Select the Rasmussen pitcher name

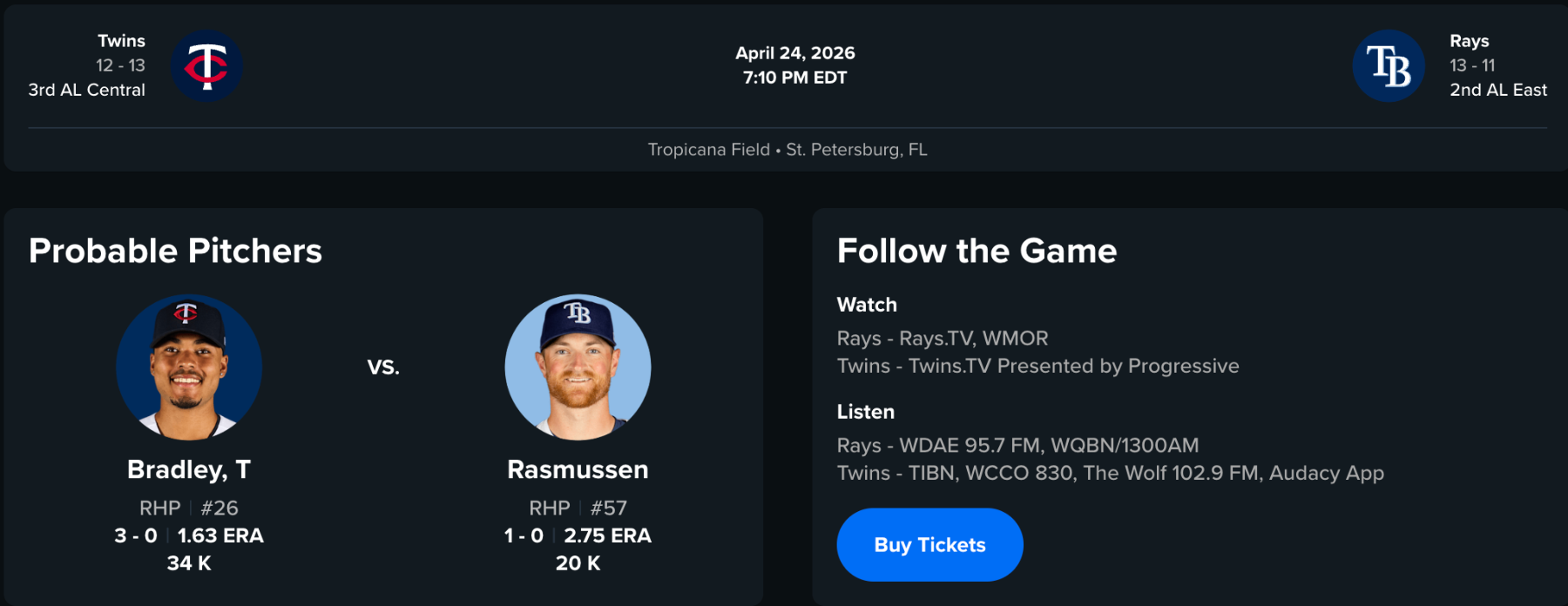578,469
